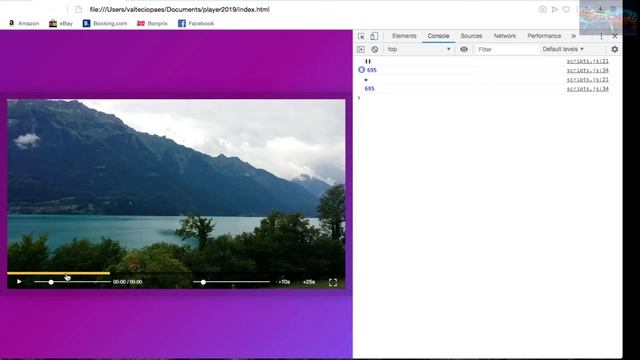Open the Elements tab
640x360 pixels.
[404, 36]
